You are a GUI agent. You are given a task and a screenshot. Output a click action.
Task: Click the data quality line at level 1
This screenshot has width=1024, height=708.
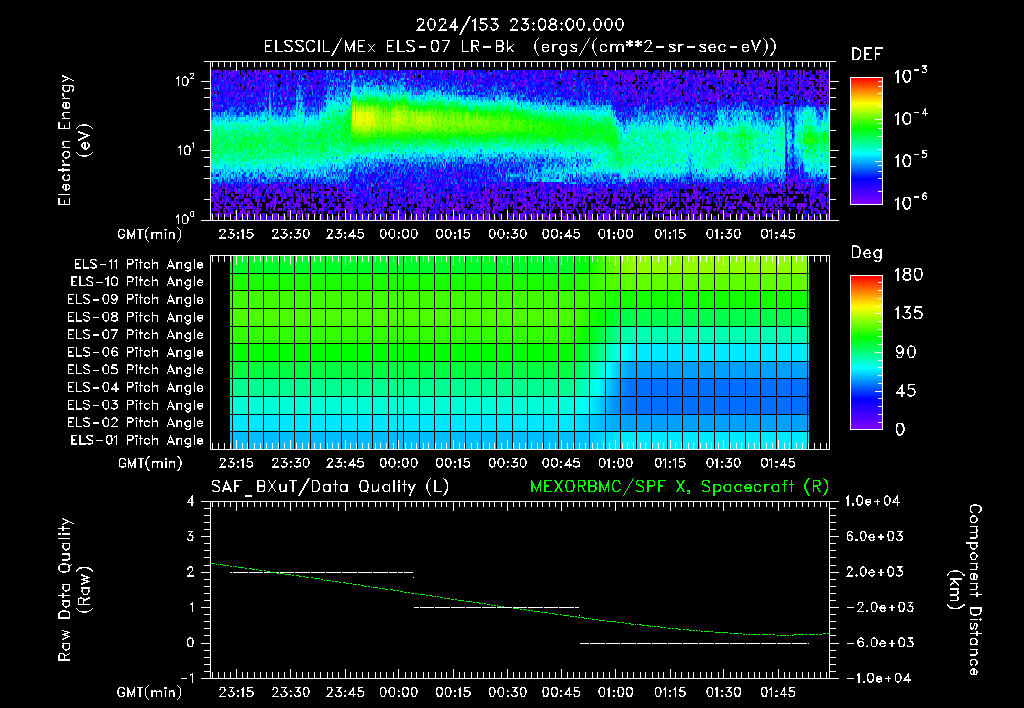point(496,607)
